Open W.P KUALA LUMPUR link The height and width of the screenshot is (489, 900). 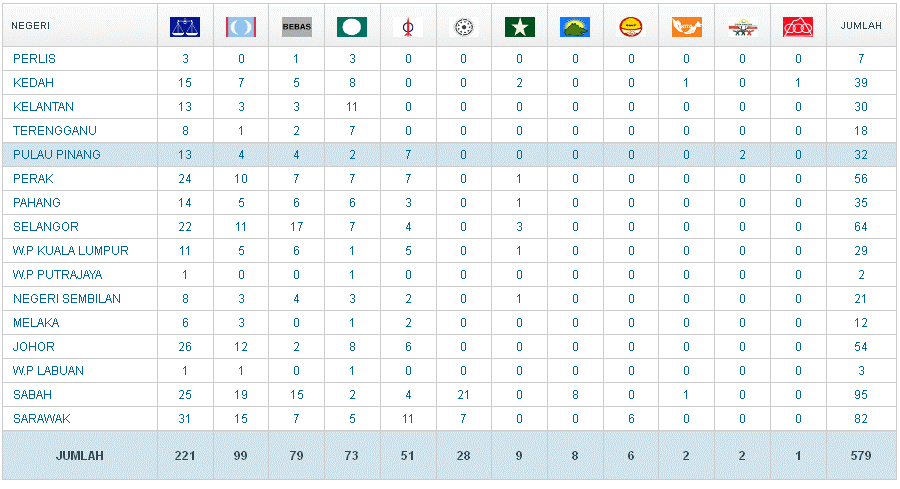[x=71, y=251]
